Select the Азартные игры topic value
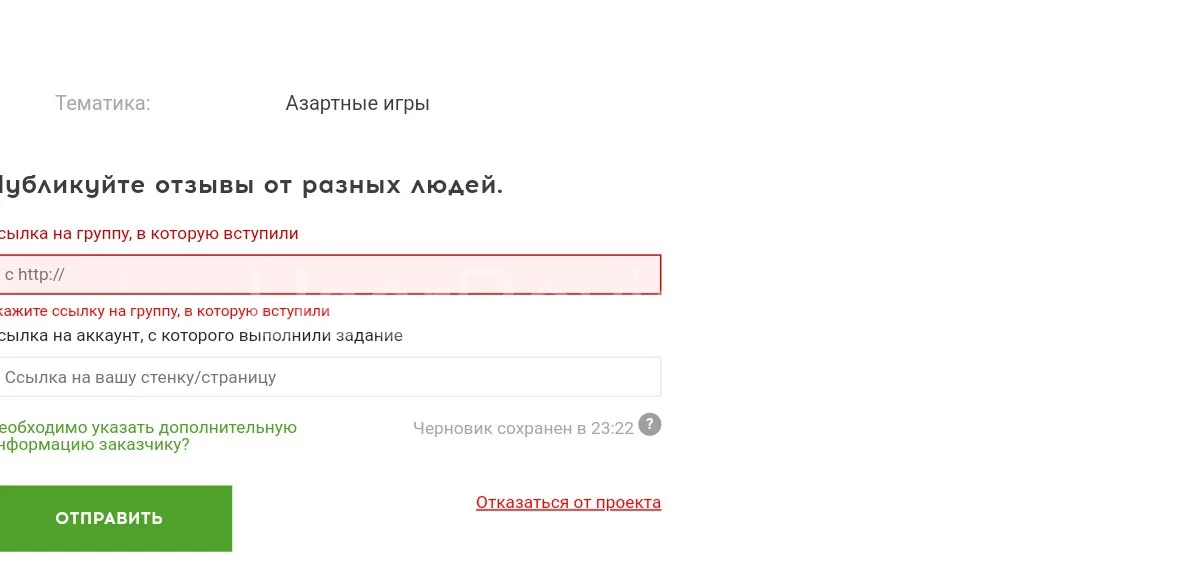Image resolution: width=1181 pixels, height=570 pixels. pos(357,104)
